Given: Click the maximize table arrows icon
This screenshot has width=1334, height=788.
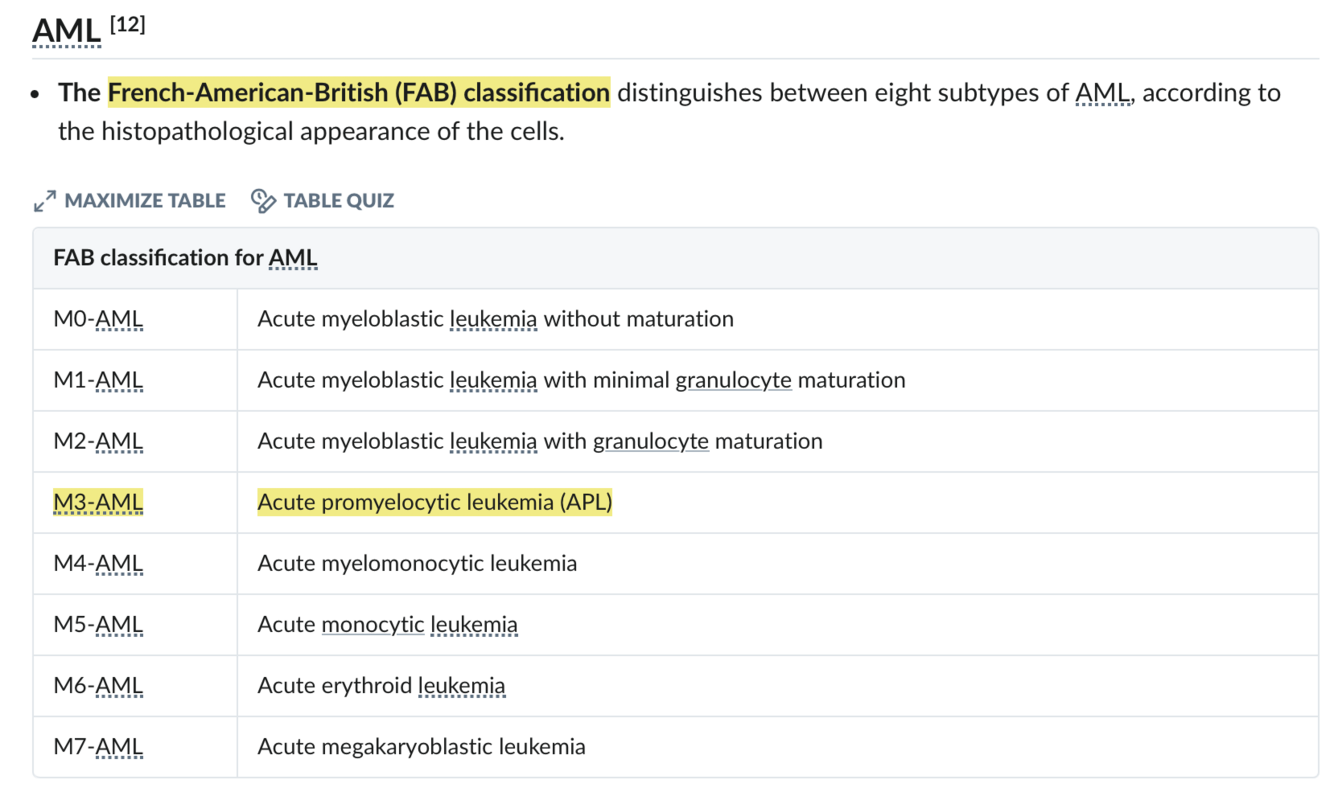Looking at the screenshot, I should click(x=45, y=201).
